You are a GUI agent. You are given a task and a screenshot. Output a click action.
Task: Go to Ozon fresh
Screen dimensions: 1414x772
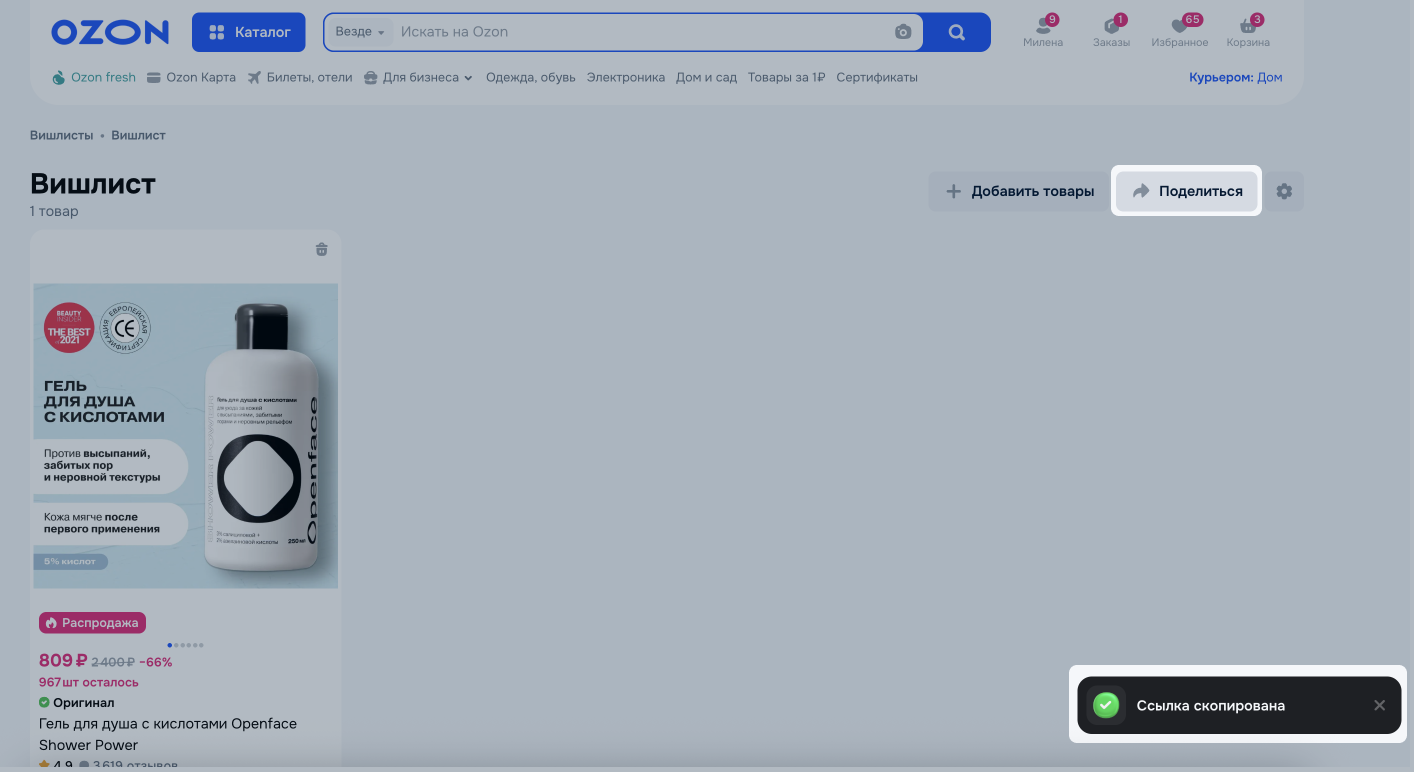click(x=94, y=77)
